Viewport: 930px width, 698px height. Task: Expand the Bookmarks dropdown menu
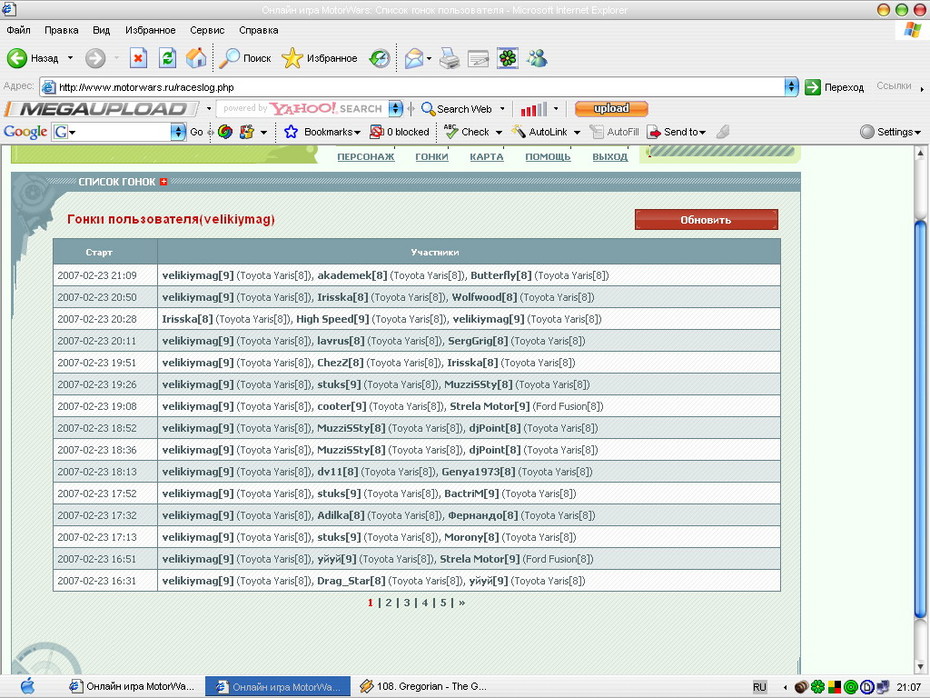click(358, 132)
